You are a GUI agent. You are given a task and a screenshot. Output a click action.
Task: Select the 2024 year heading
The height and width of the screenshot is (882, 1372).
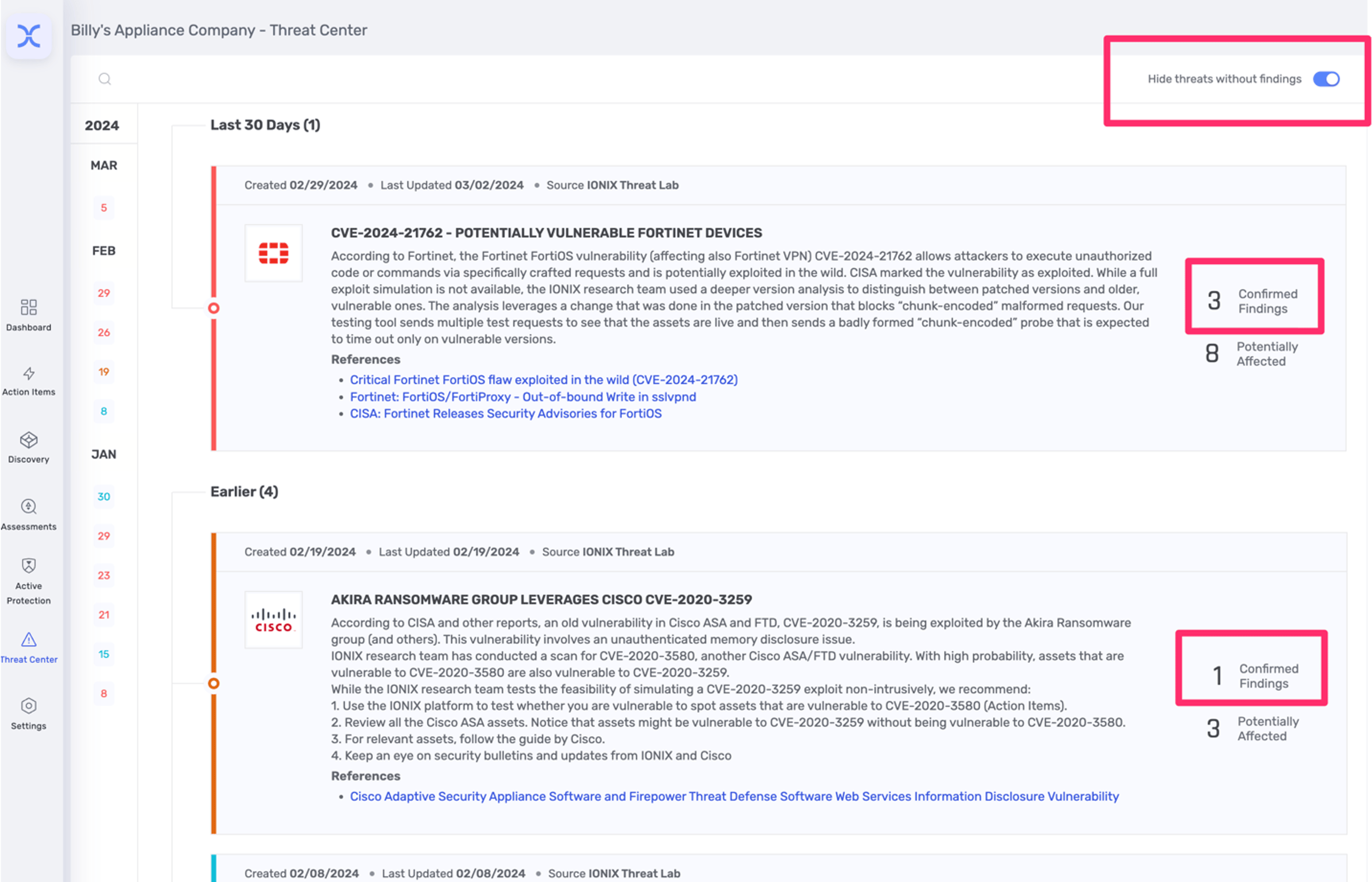[102, 126]
